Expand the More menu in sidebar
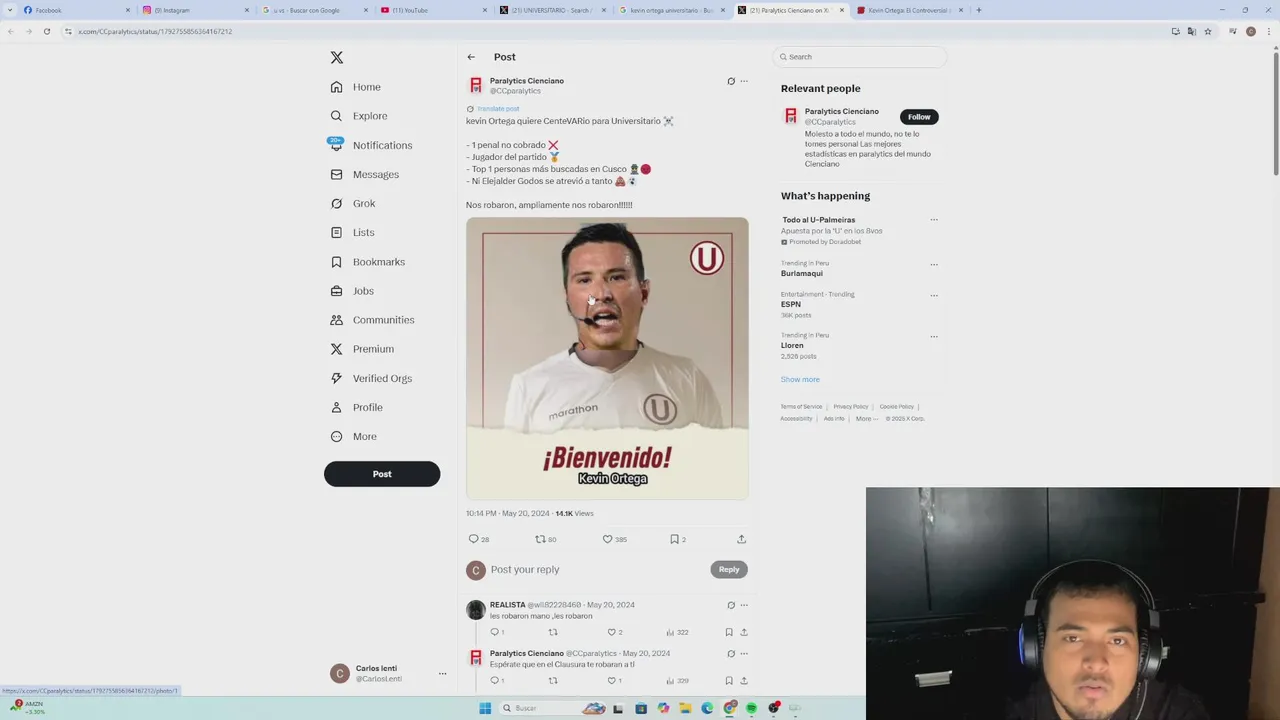Viewport: 1280px width, 720px height. pos(353,436)
